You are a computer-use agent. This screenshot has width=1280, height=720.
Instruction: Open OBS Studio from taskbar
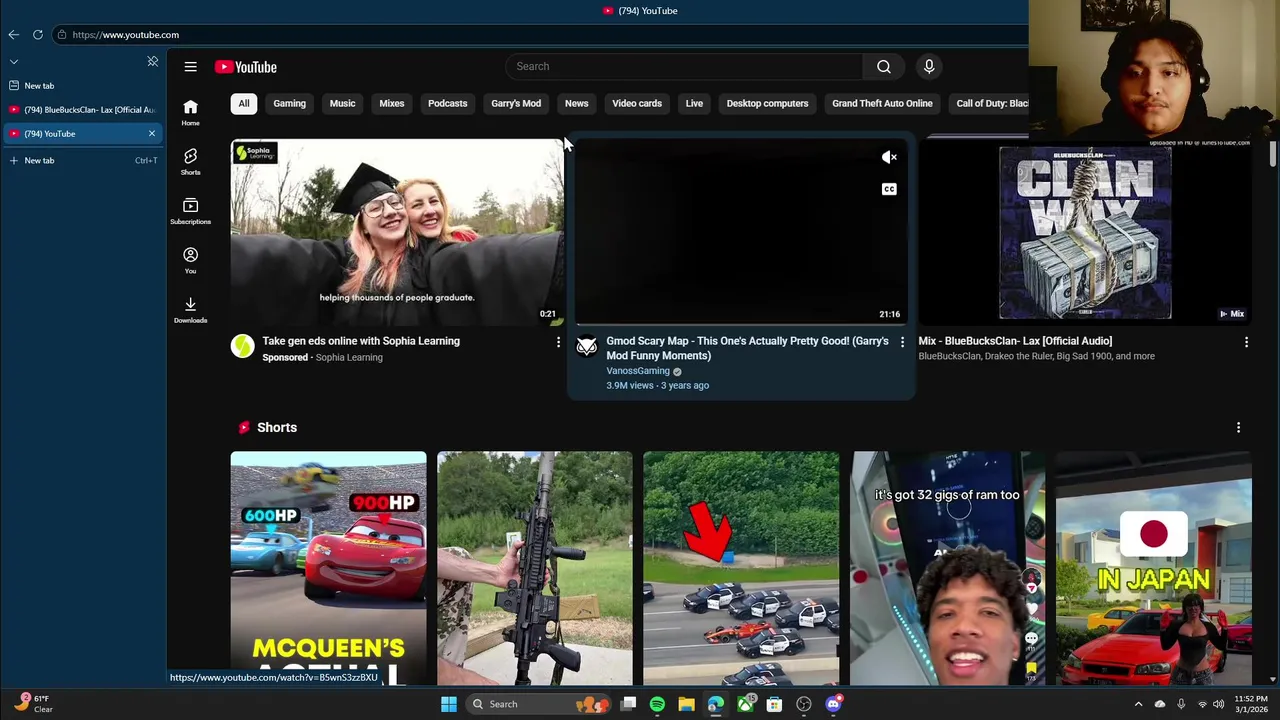tap(804, 704)
